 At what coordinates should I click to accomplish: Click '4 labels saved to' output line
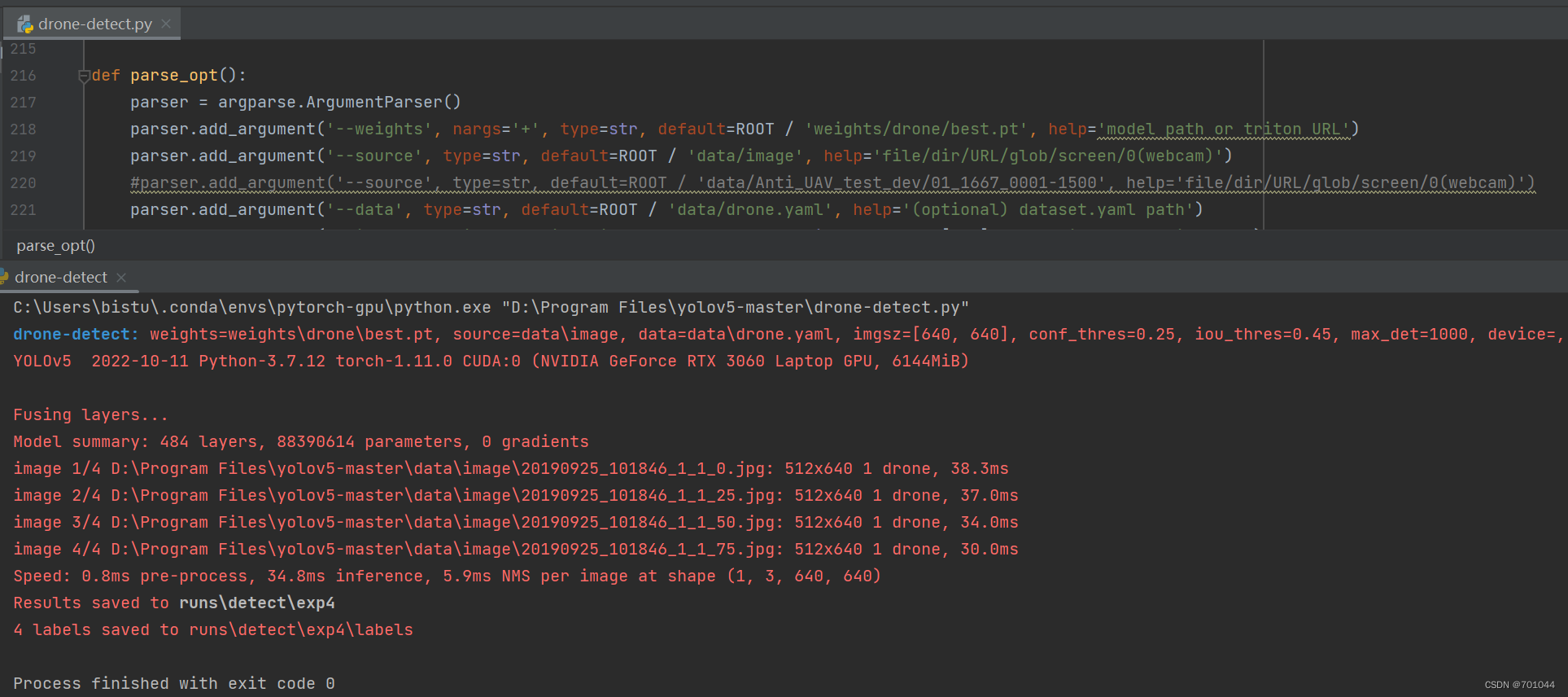212,630
